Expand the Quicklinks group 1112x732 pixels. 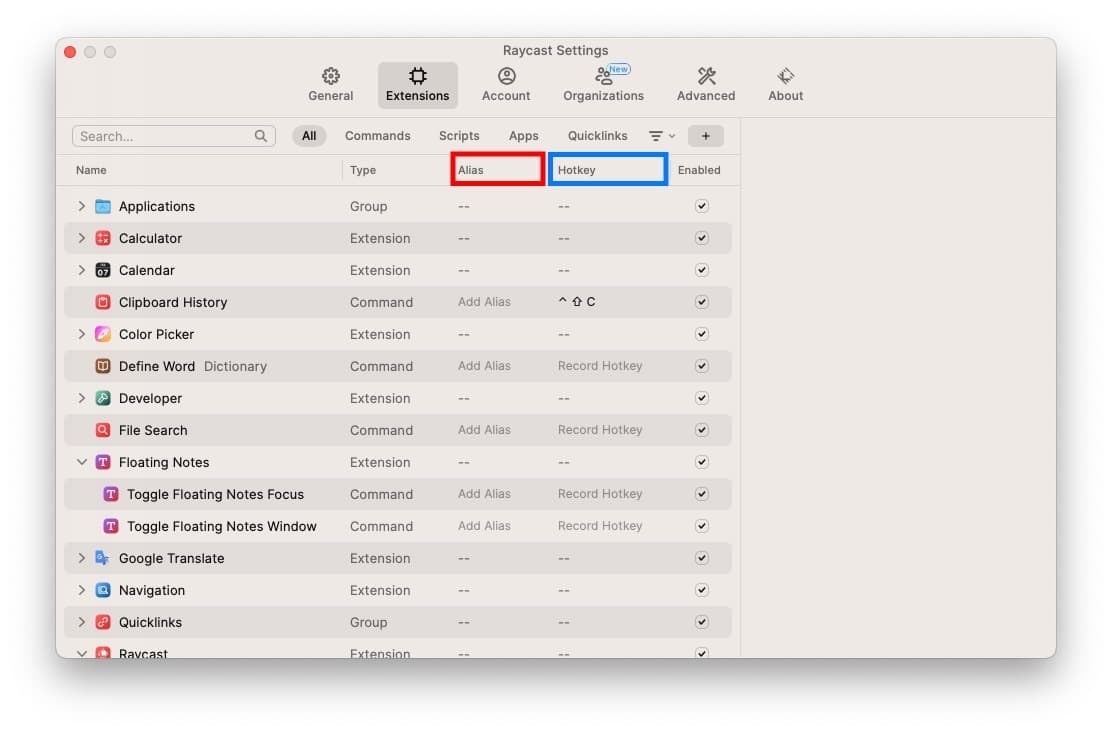82,621
